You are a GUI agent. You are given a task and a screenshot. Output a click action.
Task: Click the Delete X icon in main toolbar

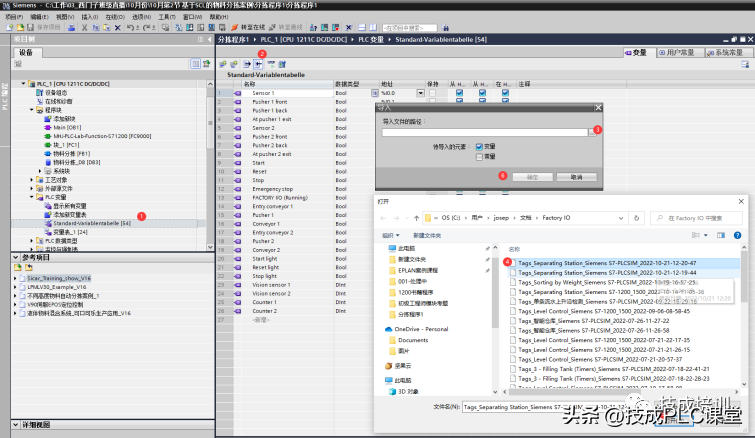(x=117, y=27)
